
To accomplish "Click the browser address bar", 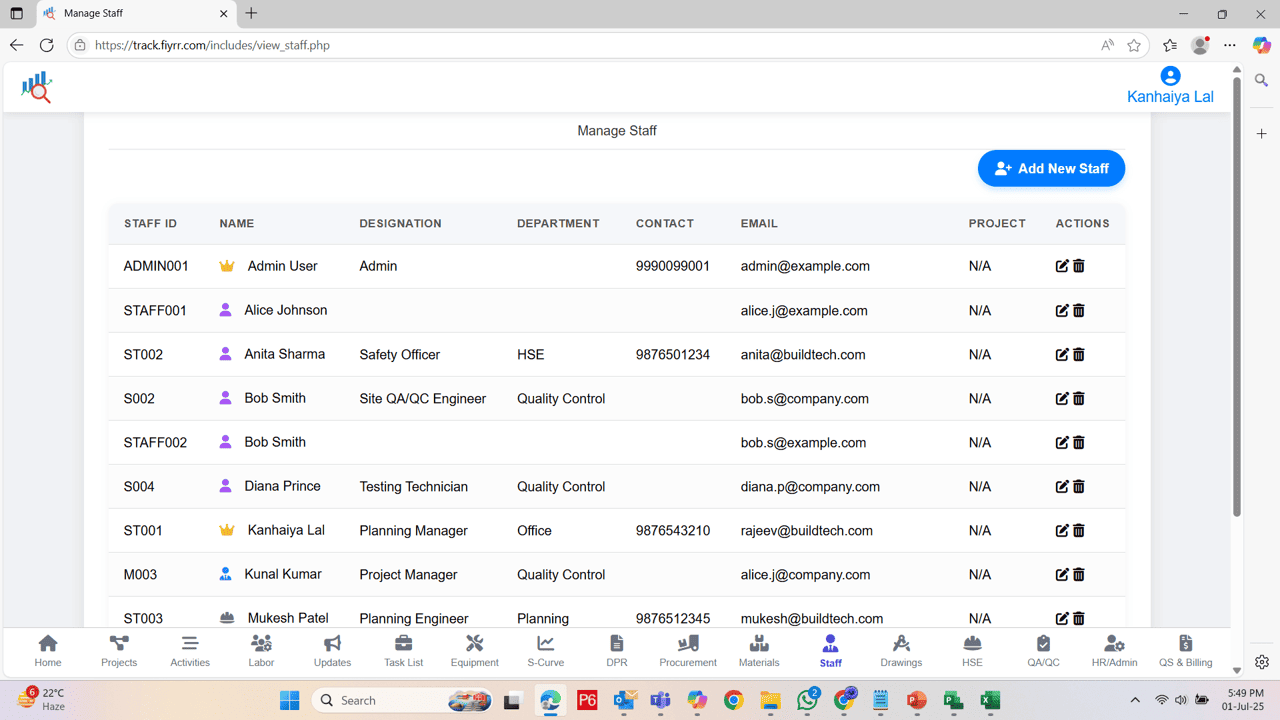I will coord(400,45).
